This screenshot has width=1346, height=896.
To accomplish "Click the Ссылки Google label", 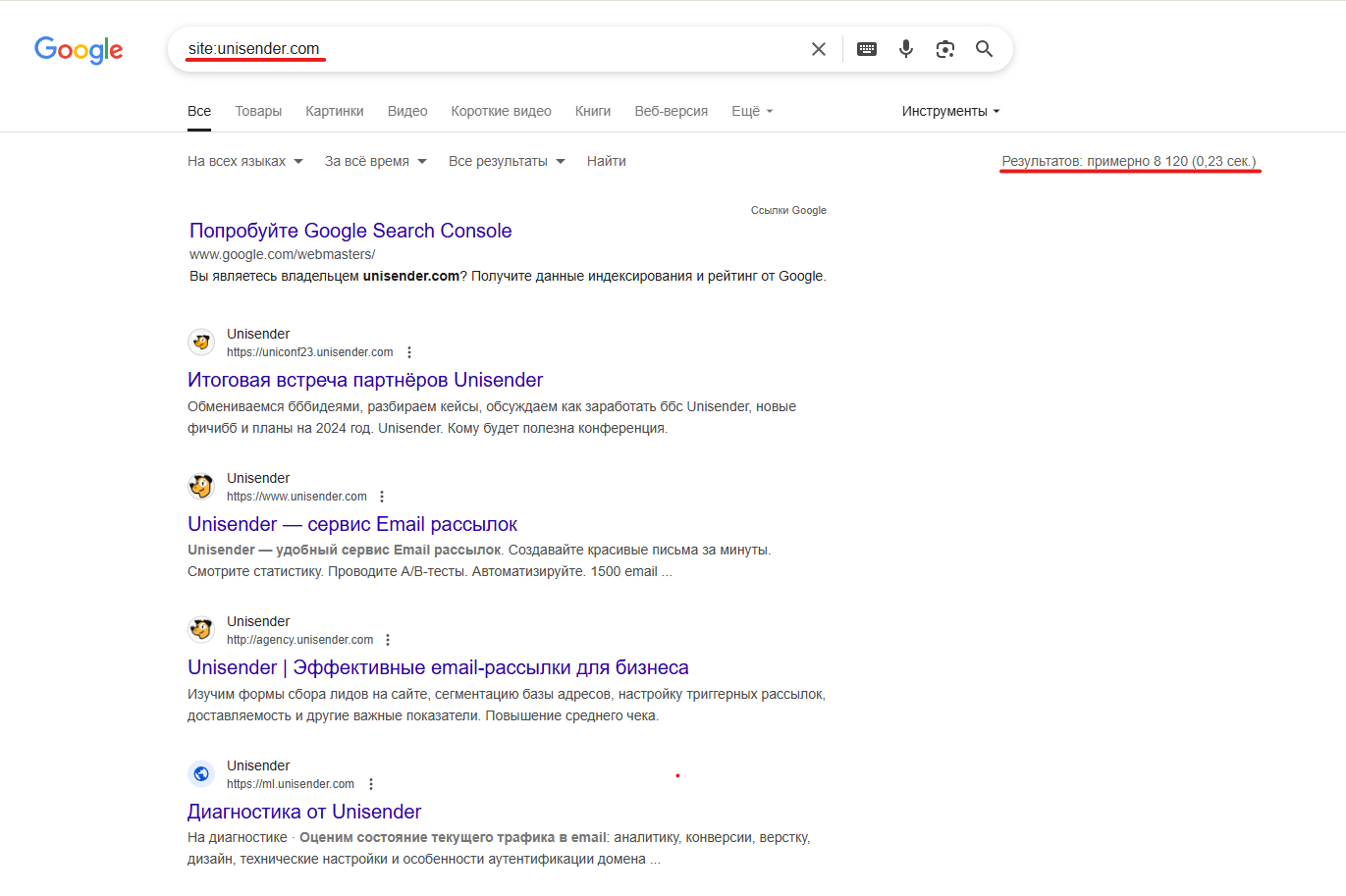I will 788,210.
